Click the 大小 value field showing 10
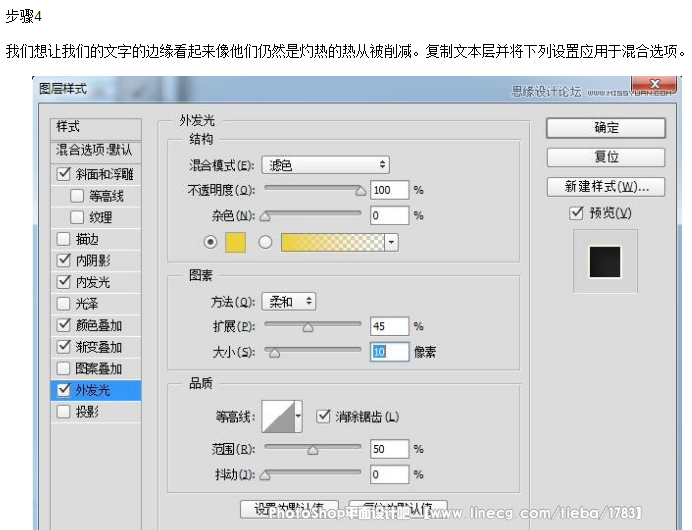 coord(390,352)
